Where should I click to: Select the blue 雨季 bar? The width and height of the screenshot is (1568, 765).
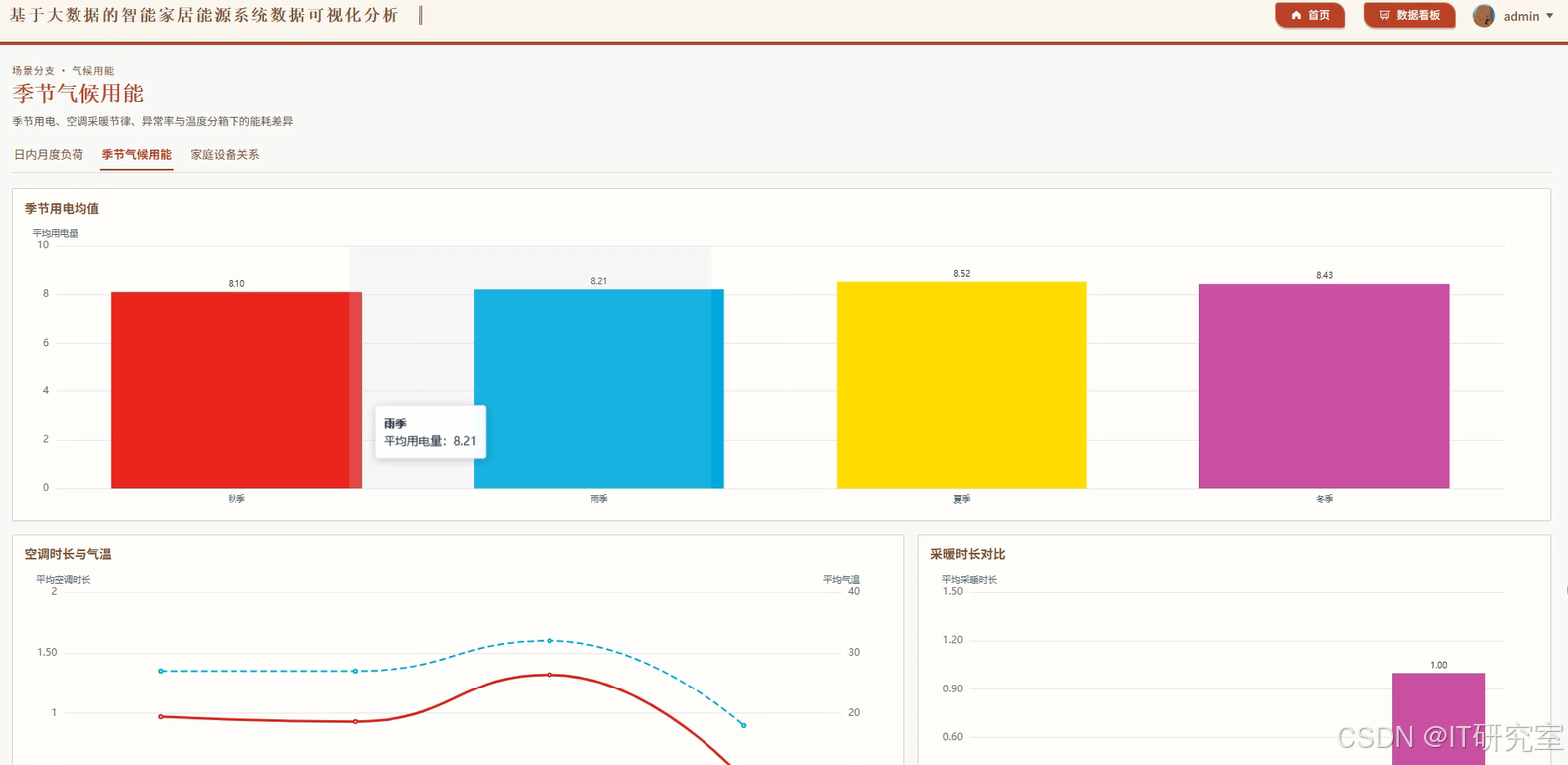pyautogui.click(x=599, y=388)
